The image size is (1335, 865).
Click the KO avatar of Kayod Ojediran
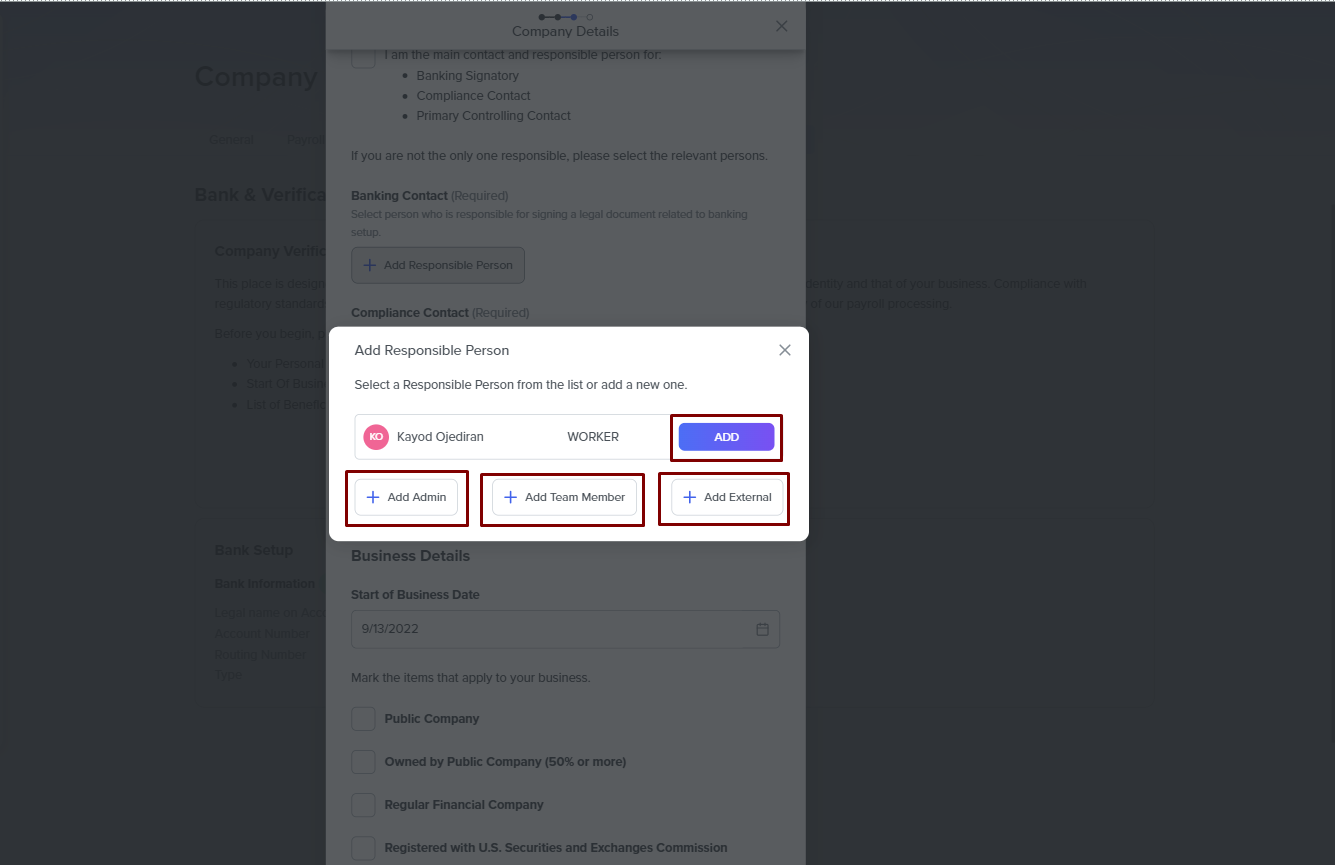coord(376,437)
